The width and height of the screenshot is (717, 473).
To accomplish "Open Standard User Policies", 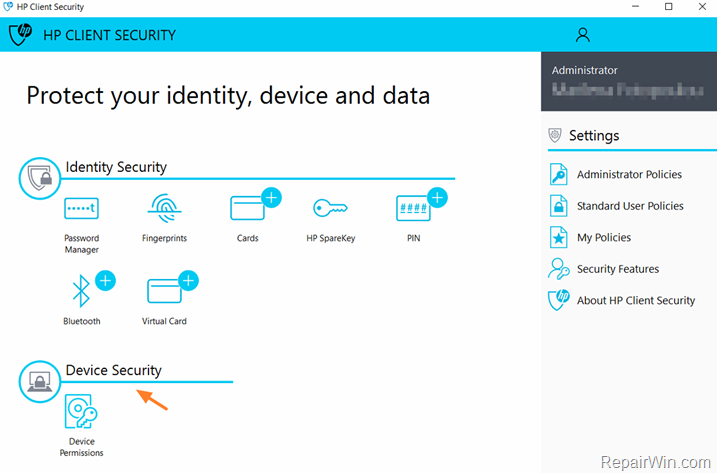I will coord(630,206).
